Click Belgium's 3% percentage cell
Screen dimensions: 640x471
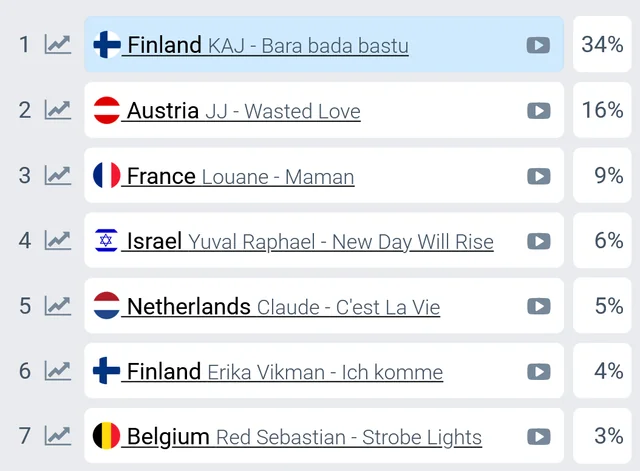602,436
